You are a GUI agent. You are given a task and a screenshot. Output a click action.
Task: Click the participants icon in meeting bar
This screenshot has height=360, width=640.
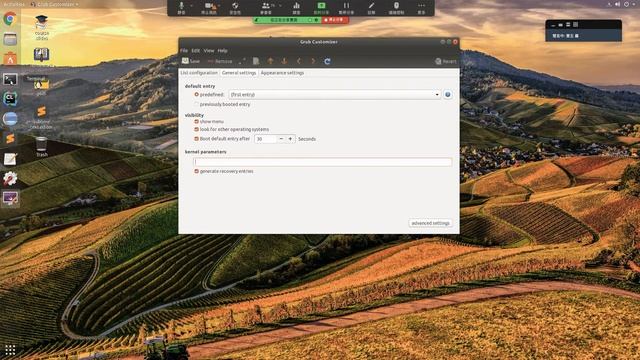click(x=265, y=6)
